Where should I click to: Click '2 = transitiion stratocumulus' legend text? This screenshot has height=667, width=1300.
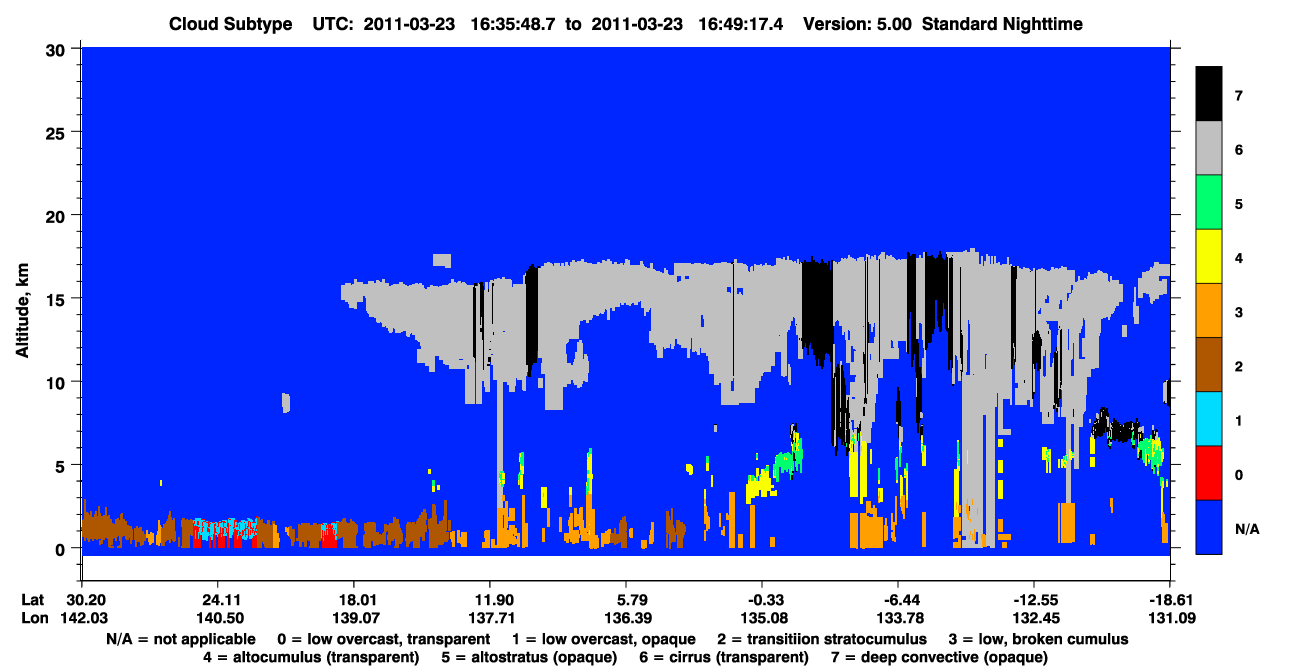(x=822, y=639)
